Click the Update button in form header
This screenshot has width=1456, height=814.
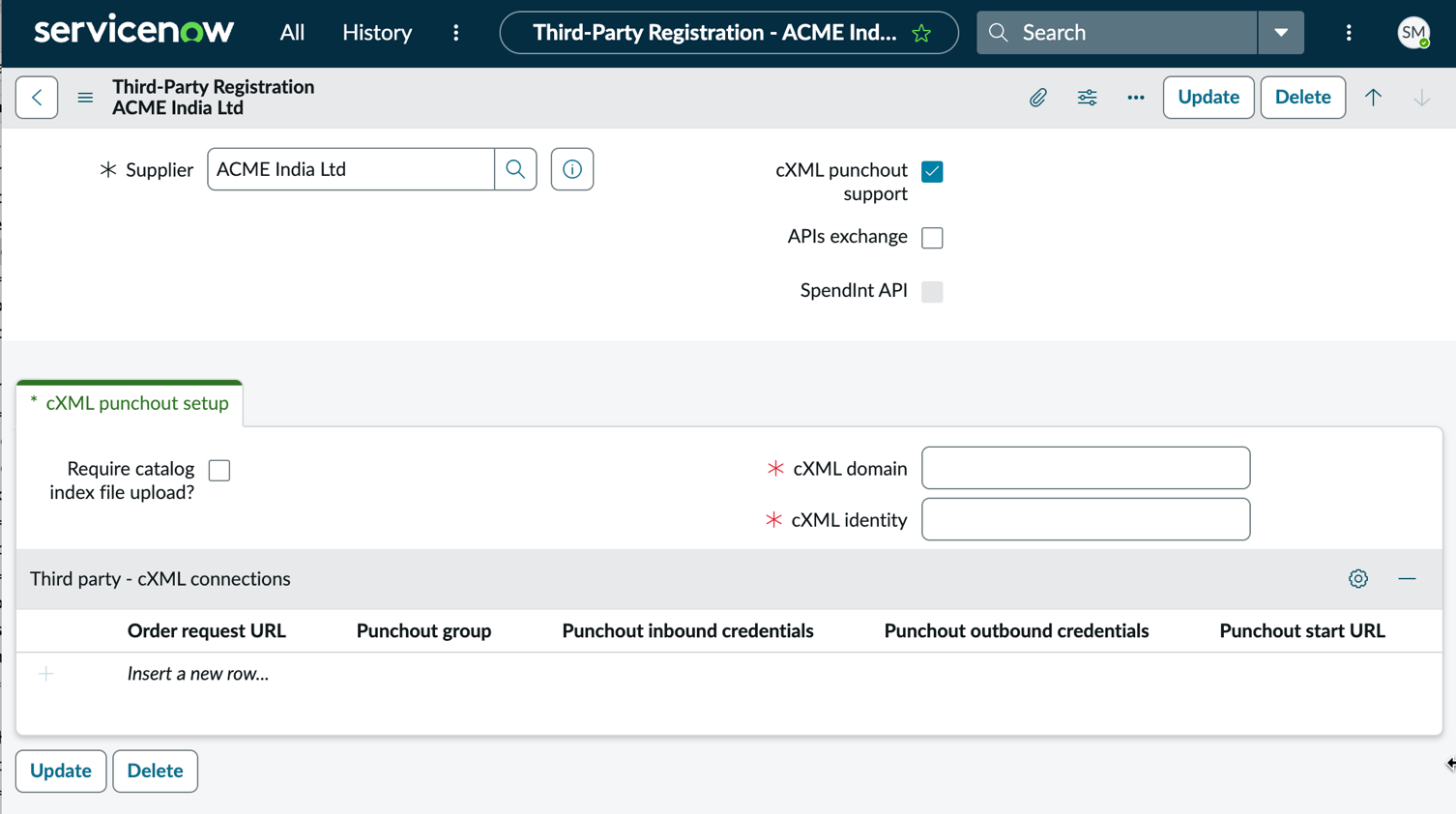click(x=1208, y=98)
